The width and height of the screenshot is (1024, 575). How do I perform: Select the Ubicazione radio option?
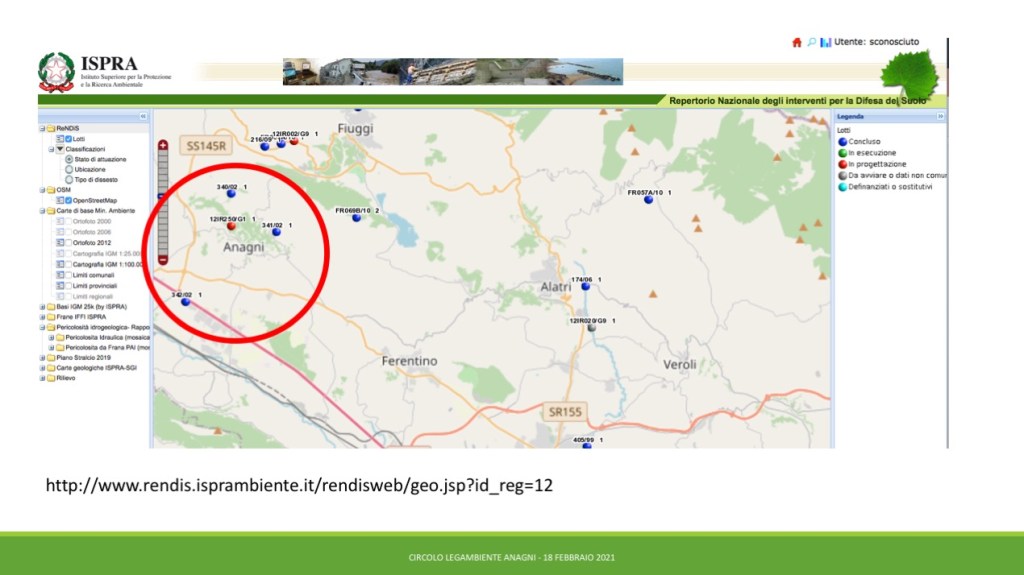[68, 169]
